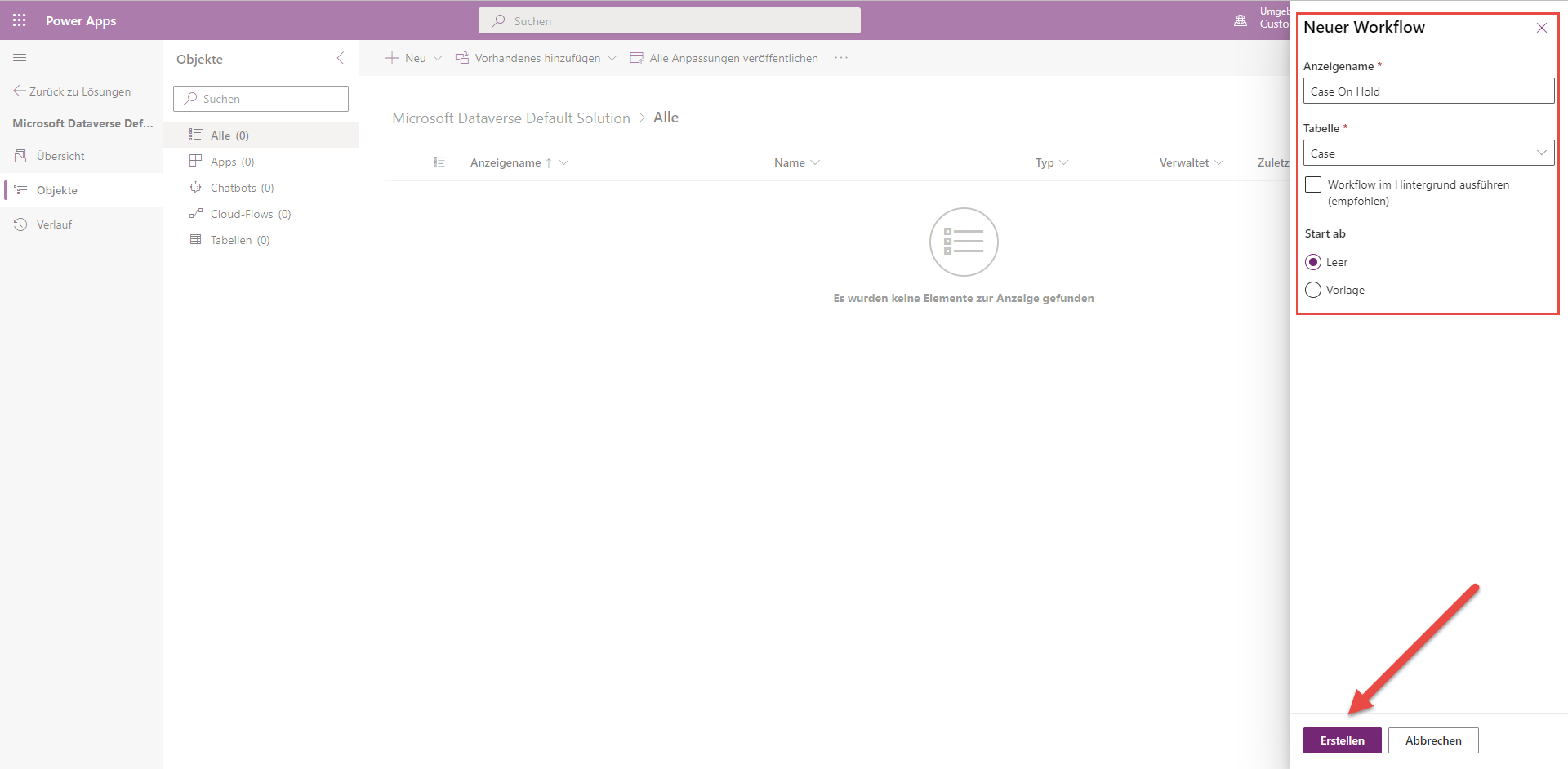The height and width of the screenshot is (769, 1568).
Task: Click the sort arrow next to Anzeigename
Action: tap(549, 162)
